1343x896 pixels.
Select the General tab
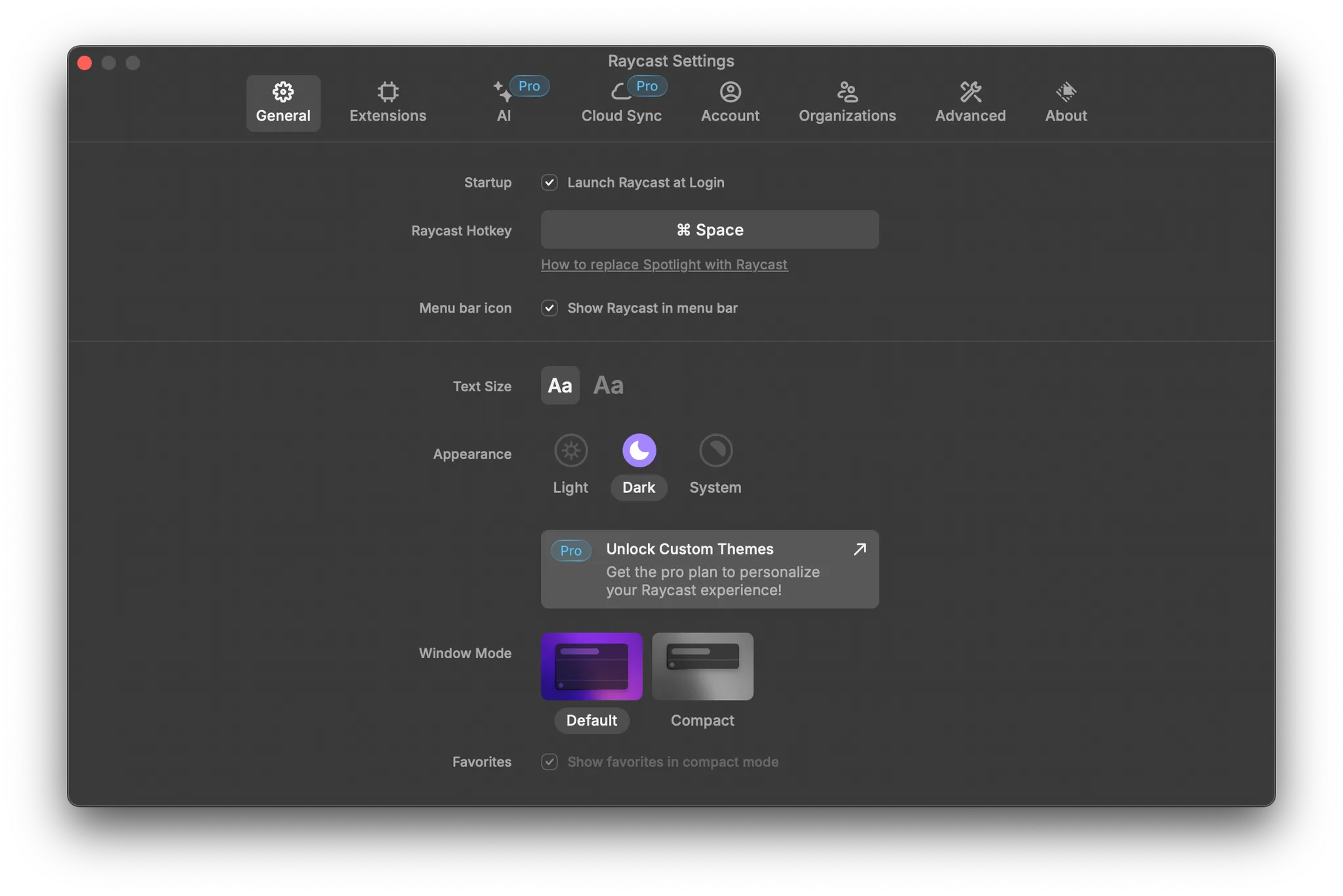point(283,103)
